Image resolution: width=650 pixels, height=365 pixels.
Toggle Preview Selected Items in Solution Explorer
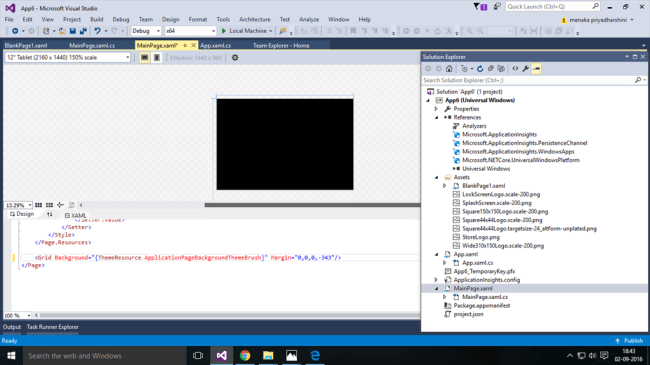(x=536, y=69)
